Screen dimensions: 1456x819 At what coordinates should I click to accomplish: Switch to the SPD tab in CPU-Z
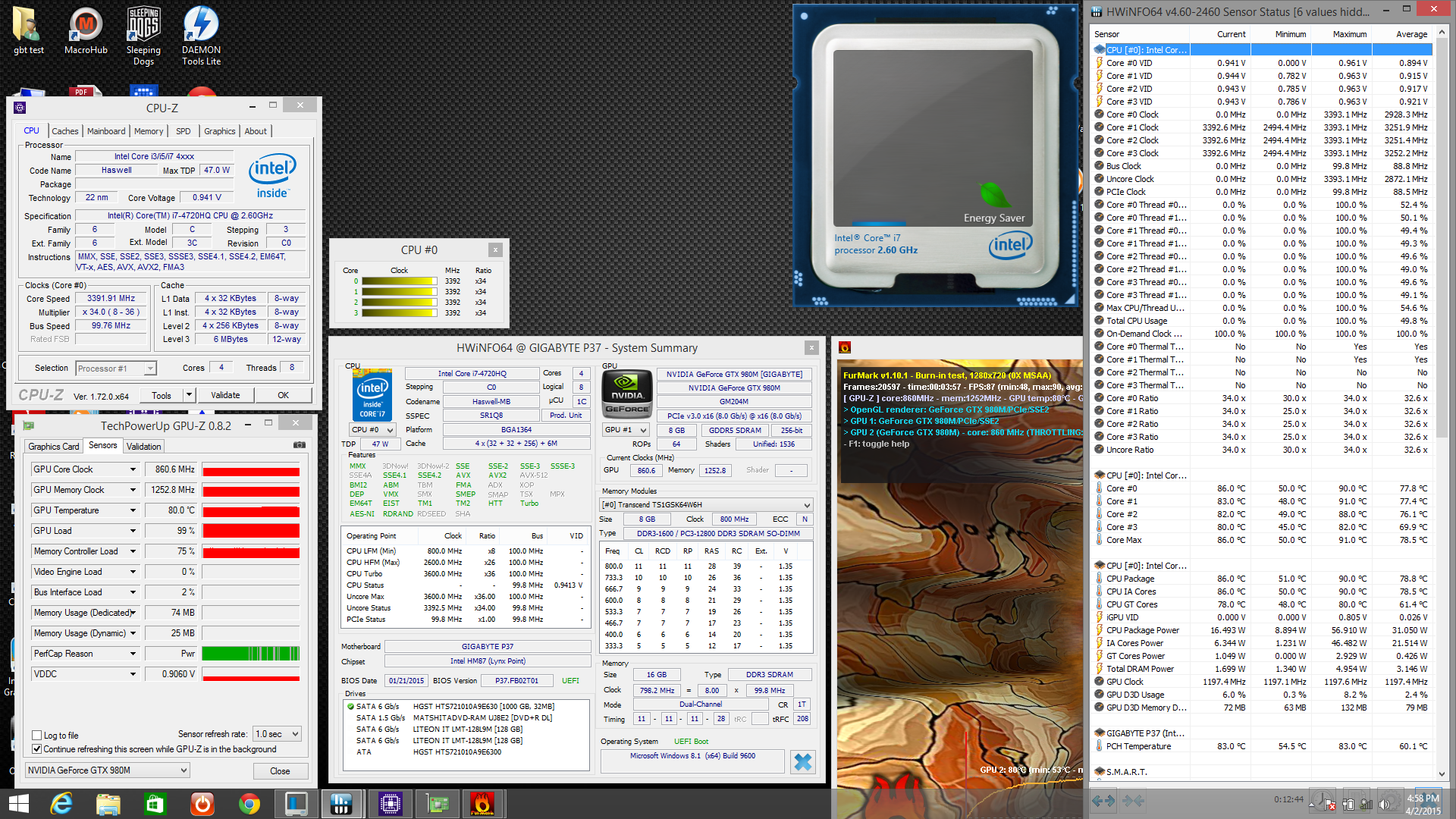click(x=184, y=131)
